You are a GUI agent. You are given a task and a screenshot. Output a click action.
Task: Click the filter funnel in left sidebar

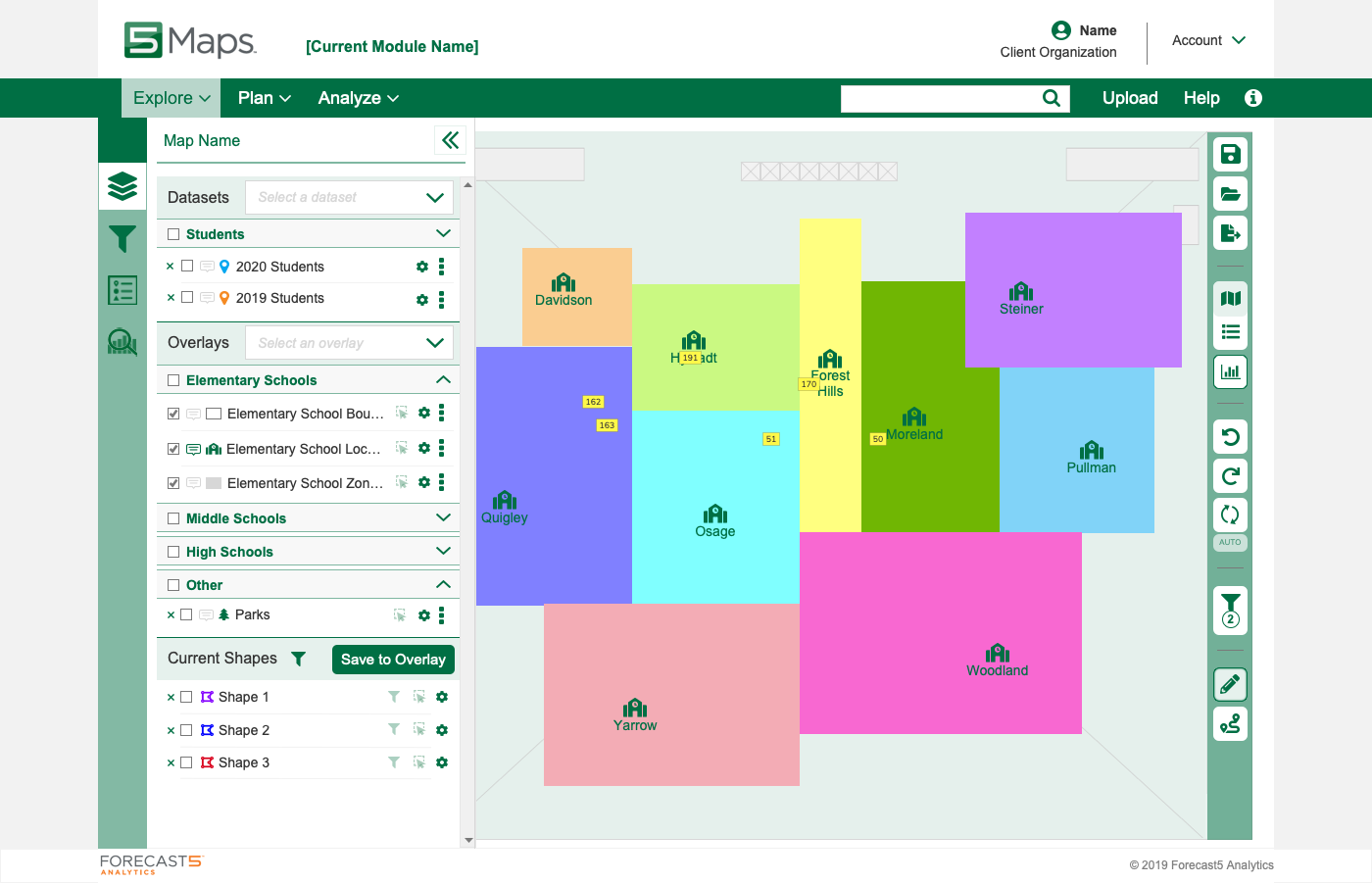click(x=122, y=238)
